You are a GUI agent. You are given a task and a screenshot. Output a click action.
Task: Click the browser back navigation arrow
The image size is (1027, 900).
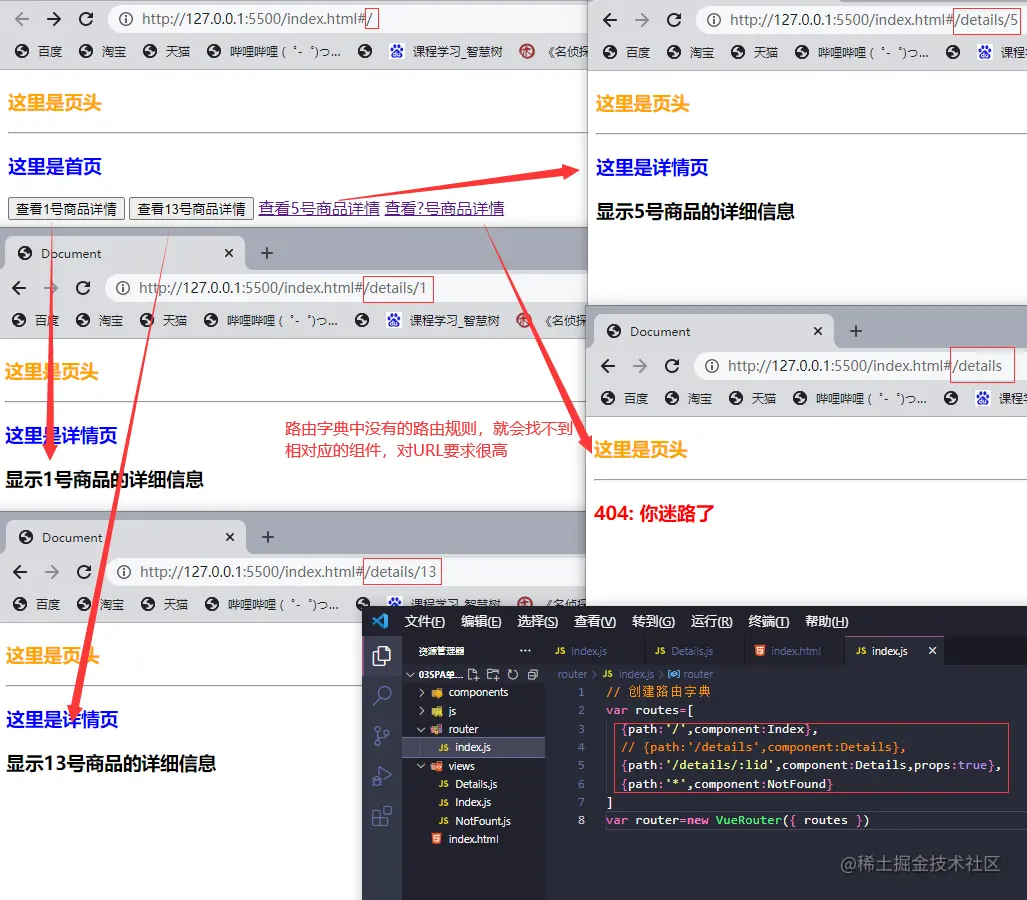[x=22, y=17]
